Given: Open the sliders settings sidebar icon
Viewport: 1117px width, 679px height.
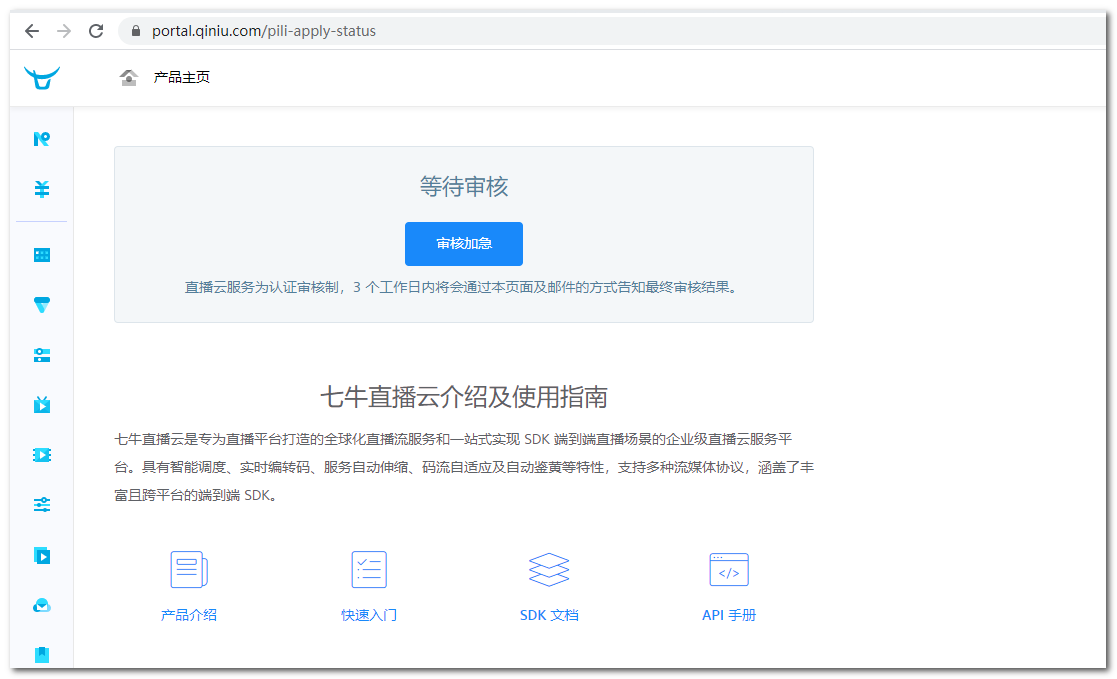Looking at the screenshot, I should pos(42,505).
